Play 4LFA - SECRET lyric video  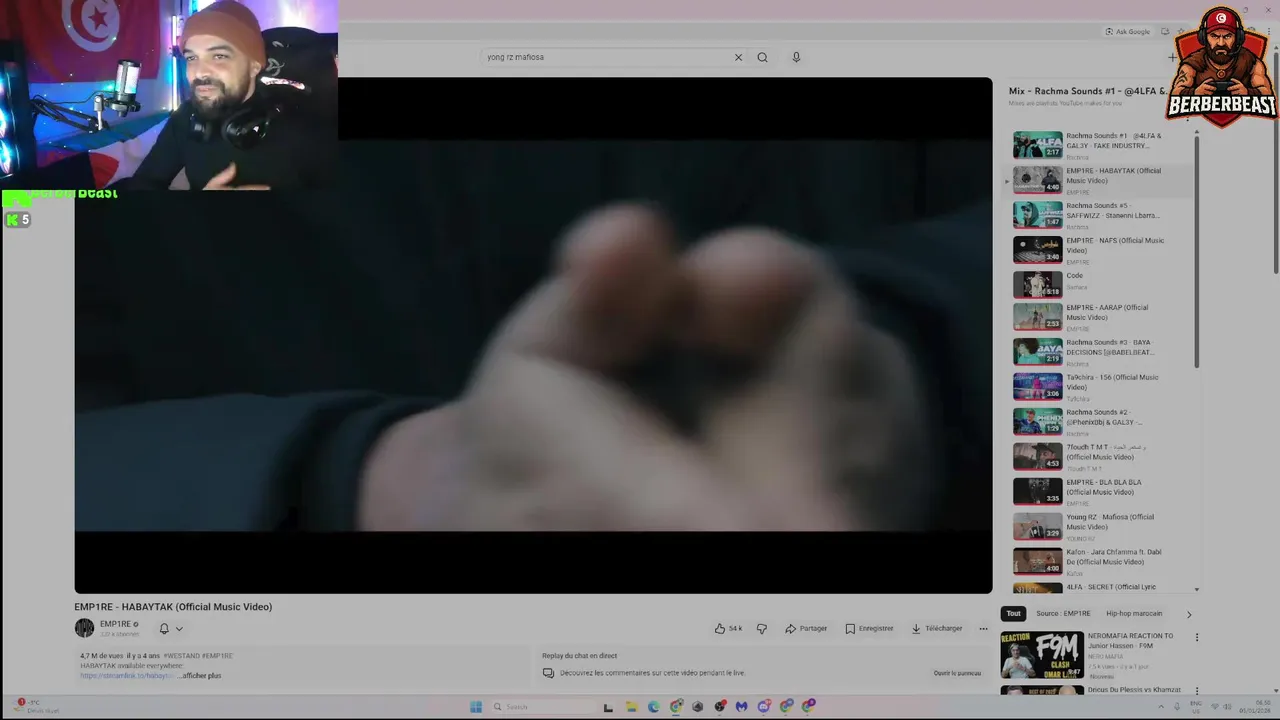tap(1100, 588)
